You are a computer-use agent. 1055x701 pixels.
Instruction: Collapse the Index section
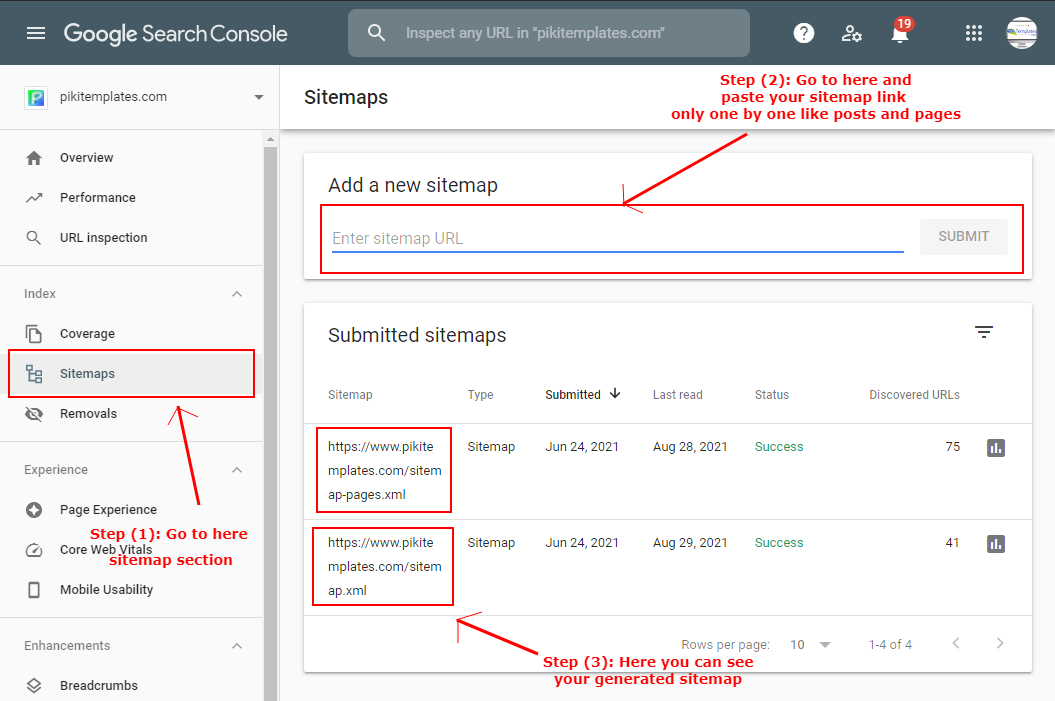pyautogui.click(x=237, y=294)
